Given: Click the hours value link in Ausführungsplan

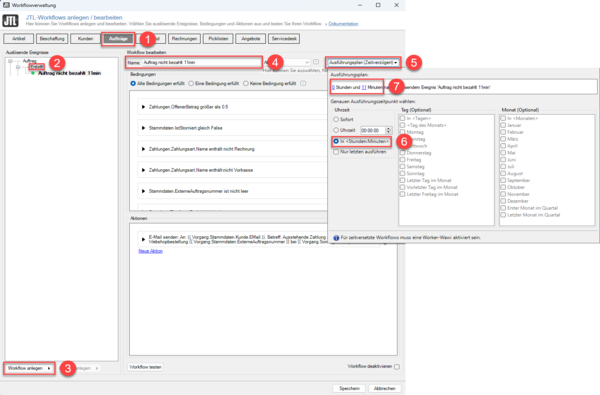Looking at the screenshot, I should pyautogui.click(x=333, y=87).
